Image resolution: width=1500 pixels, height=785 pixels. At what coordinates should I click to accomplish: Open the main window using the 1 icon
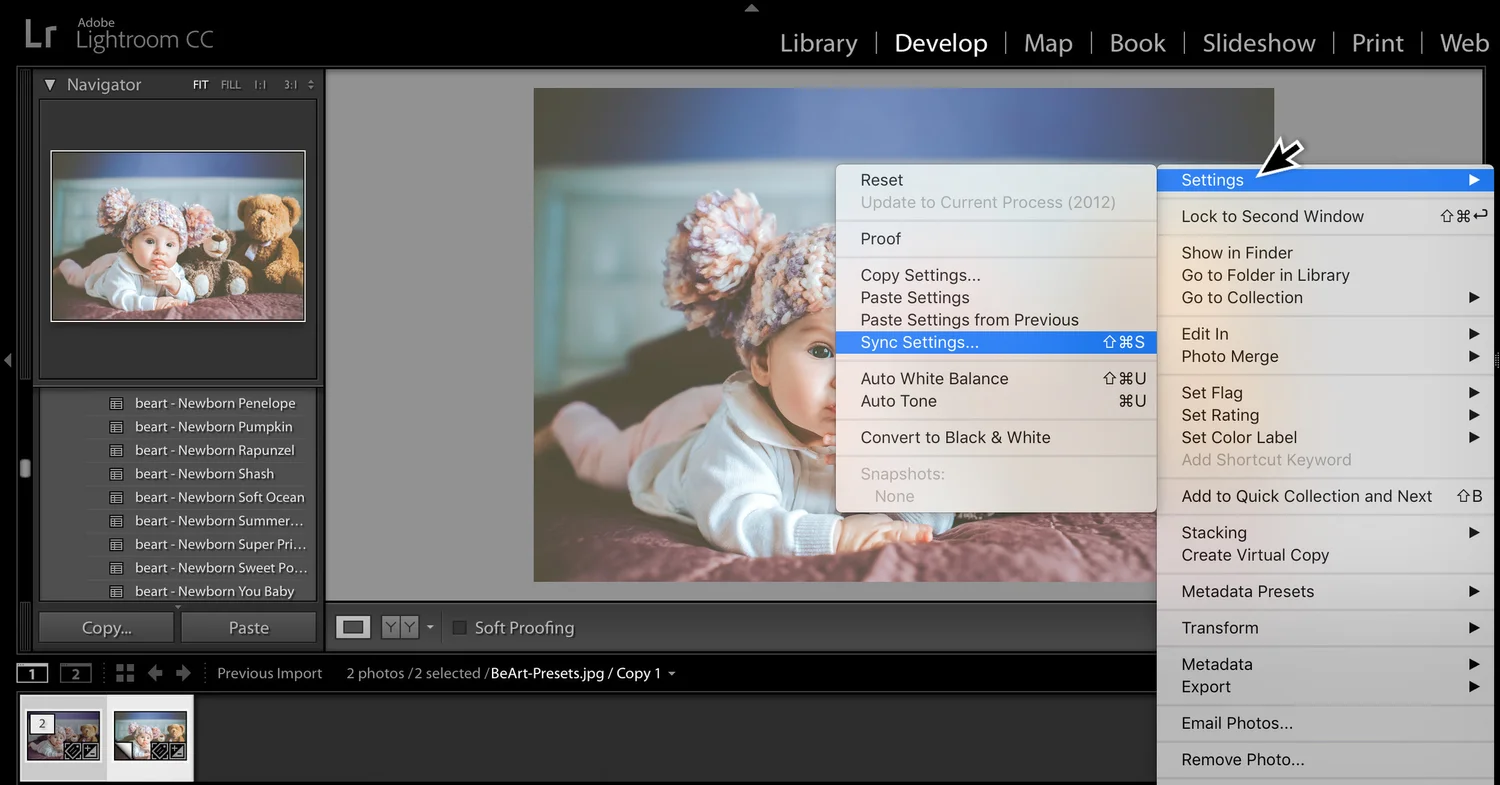(x=31, y=673)
